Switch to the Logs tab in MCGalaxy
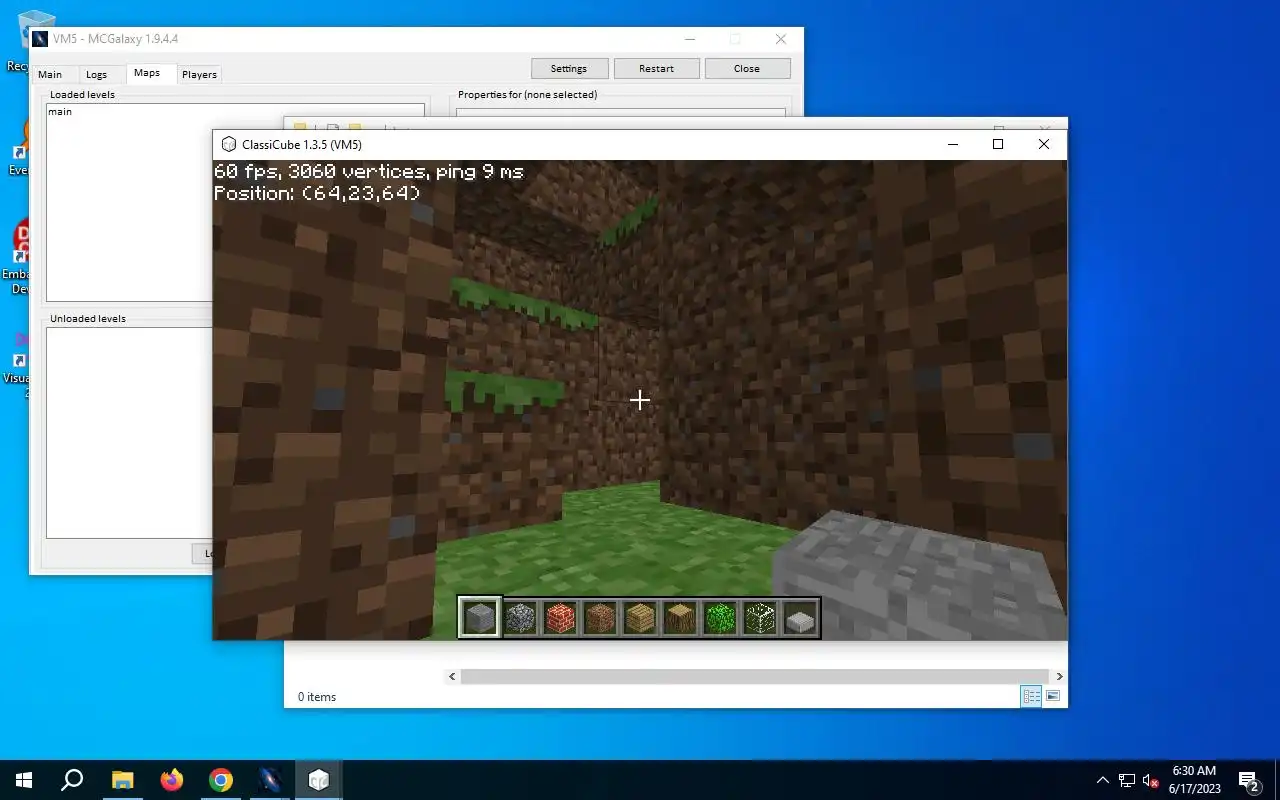Image resolution: width=1280 pixels, height=800 pixels. 96,74
